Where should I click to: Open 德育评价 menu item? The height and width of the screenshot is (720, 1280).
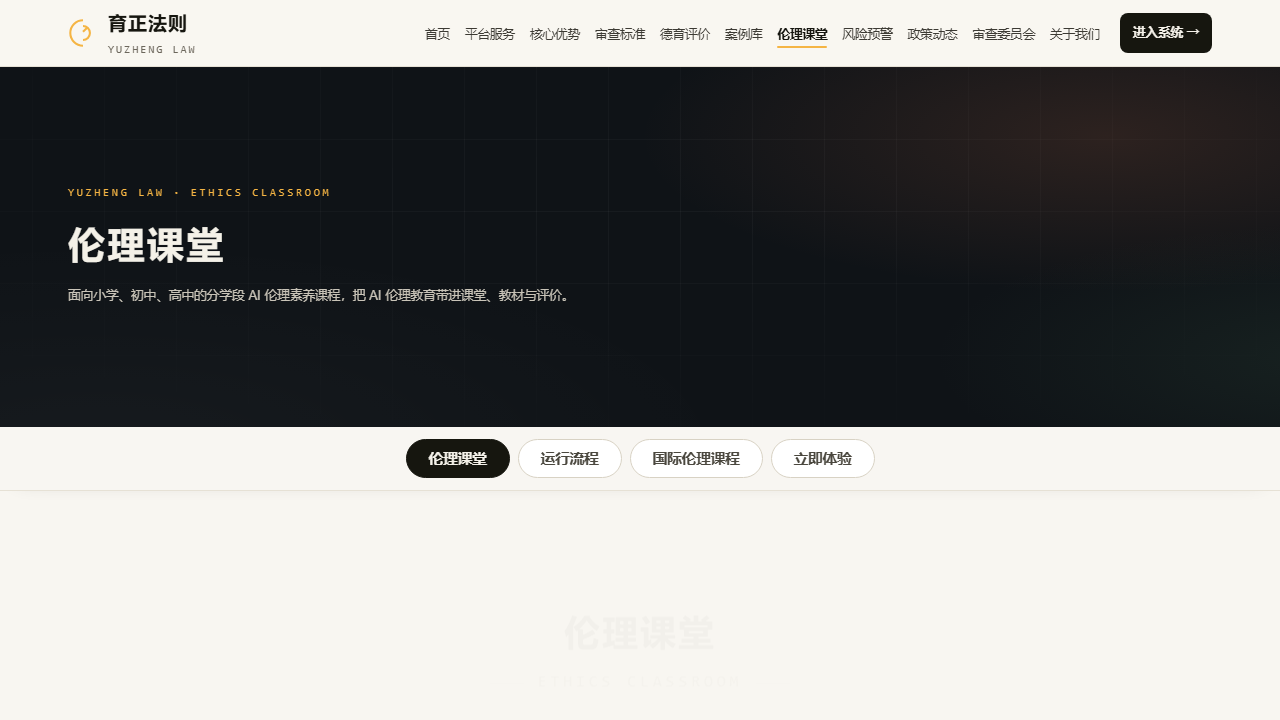pyautogui.click(x=685, y=34)
